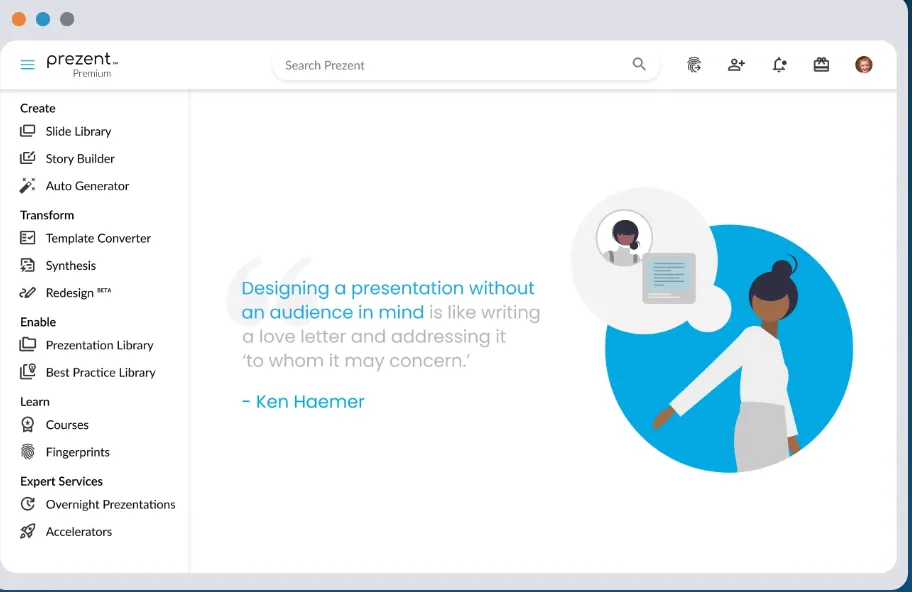This screenshot has height=592, width=912.
Task: Select Auto Generator in sidebar
Action: (87, 186)
